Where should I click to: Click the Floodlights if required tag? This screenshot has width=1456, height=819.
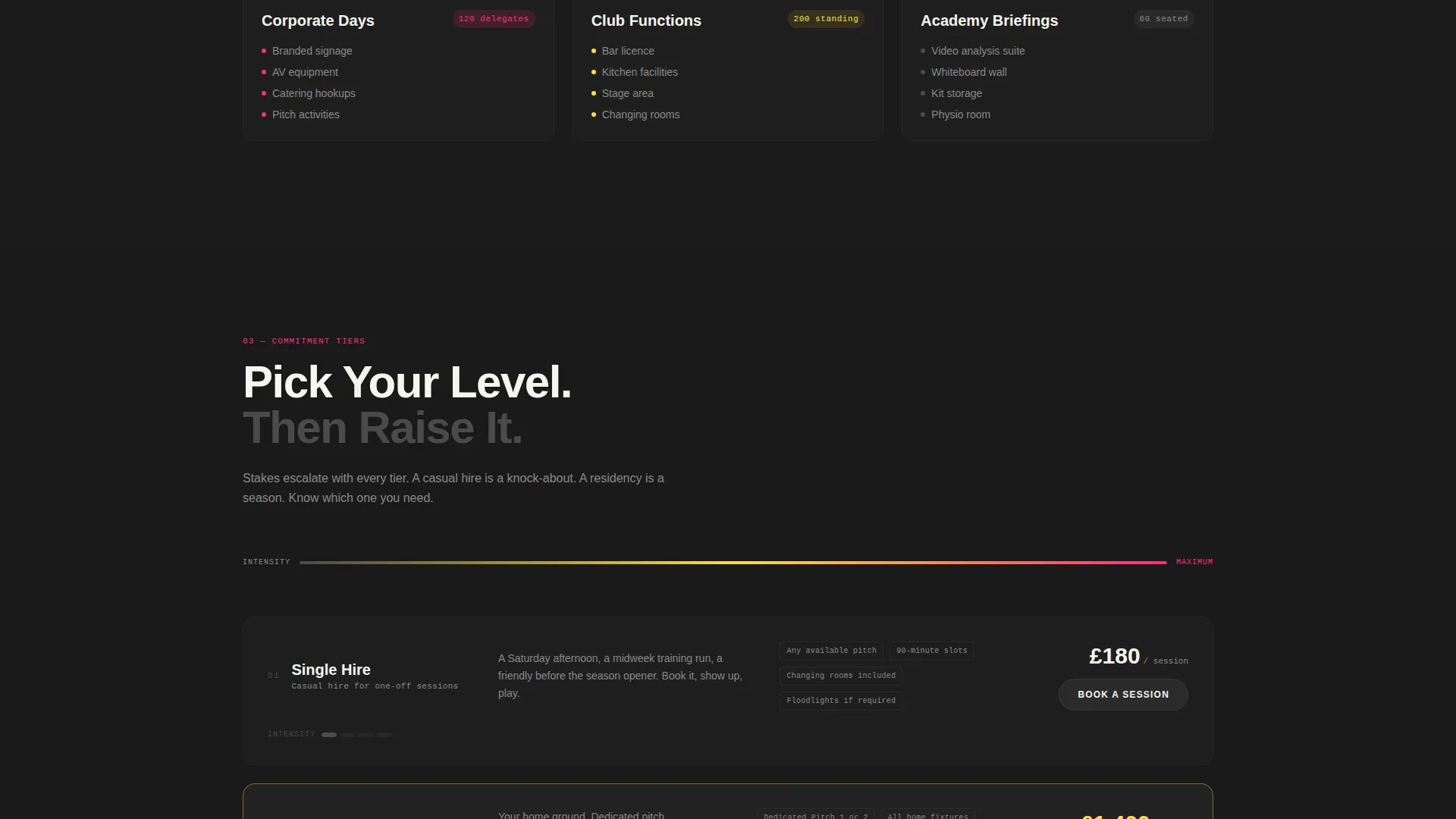coord(841,701)
